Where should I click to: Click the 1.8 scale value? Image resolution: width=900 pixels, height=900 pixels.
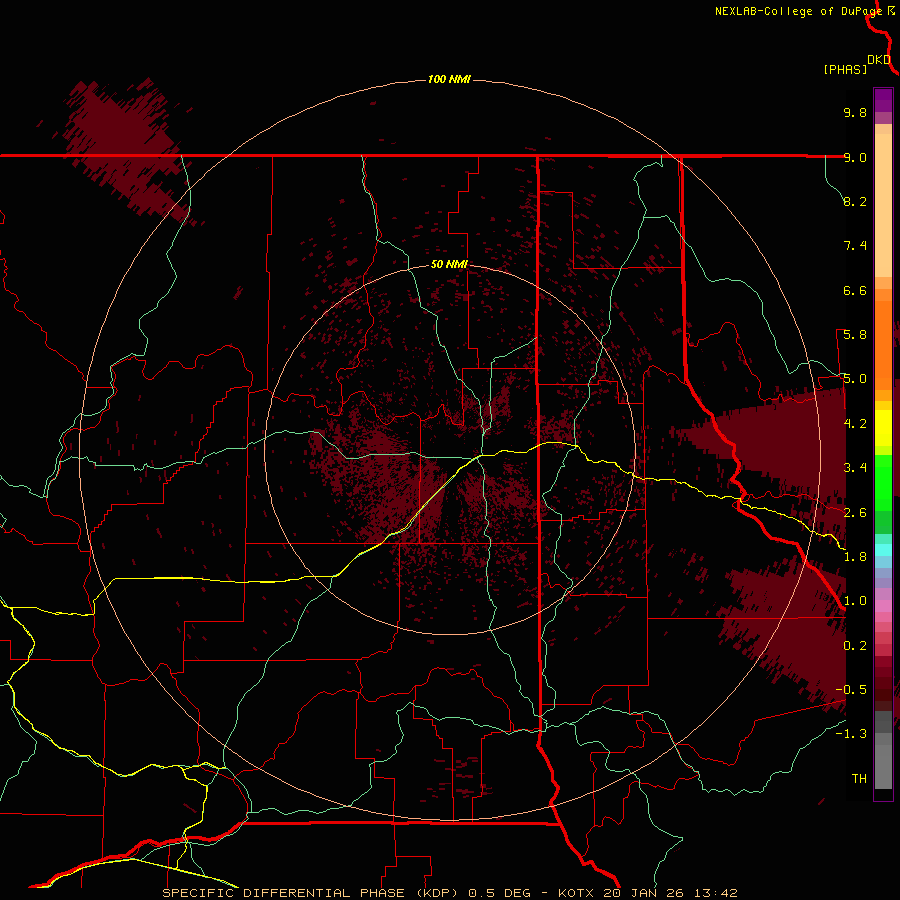point(855,557)
